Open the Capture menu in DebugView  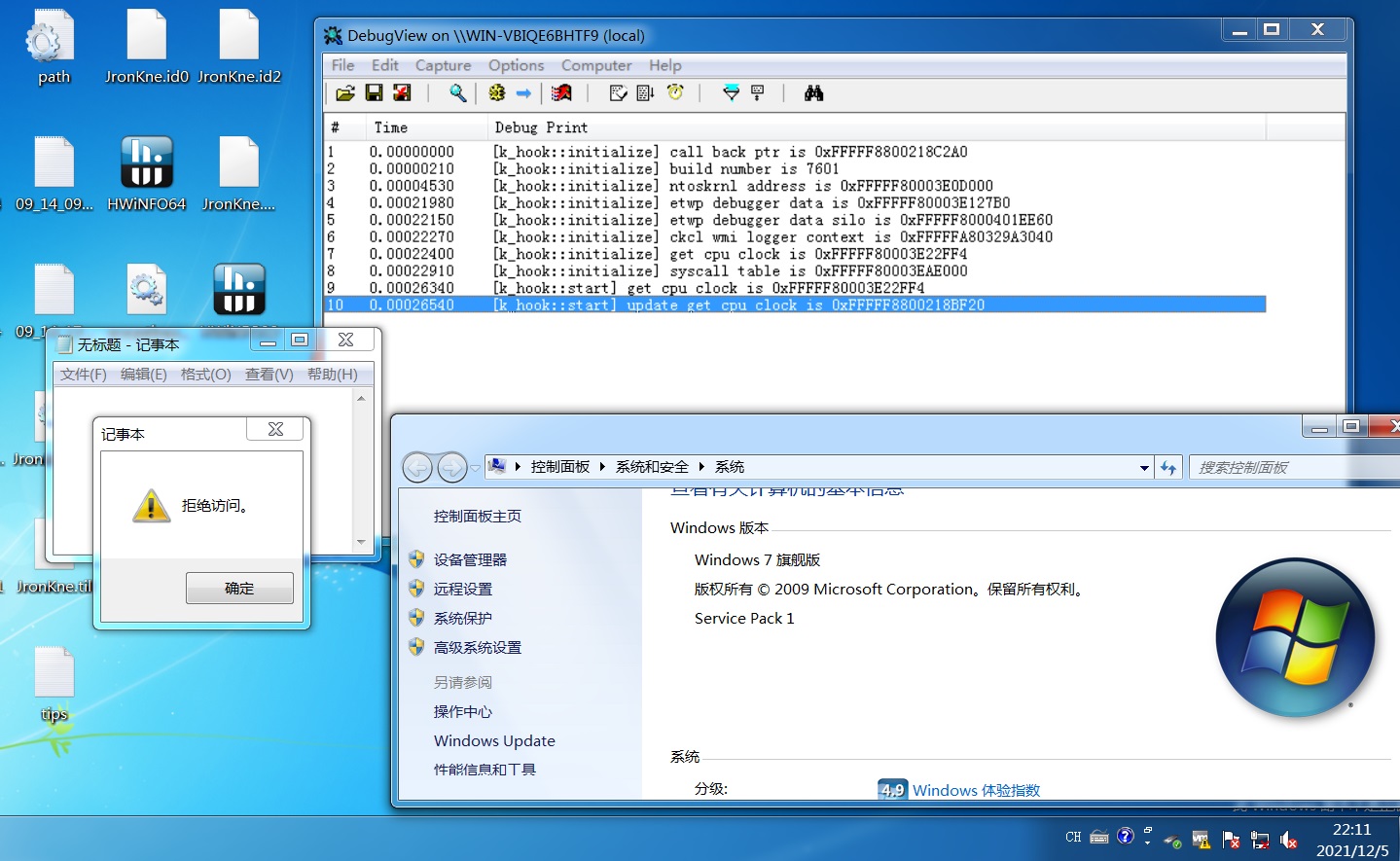[x=443, y=65]
